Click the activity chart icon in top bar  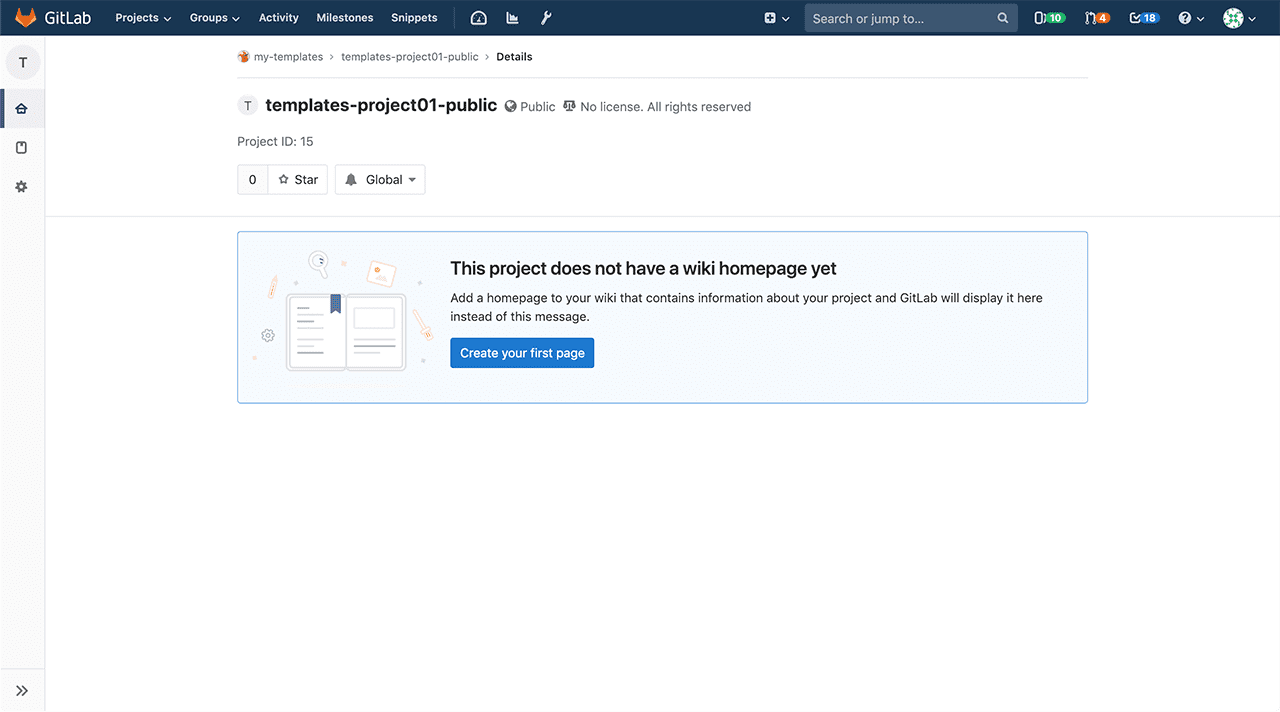(512, 17)
